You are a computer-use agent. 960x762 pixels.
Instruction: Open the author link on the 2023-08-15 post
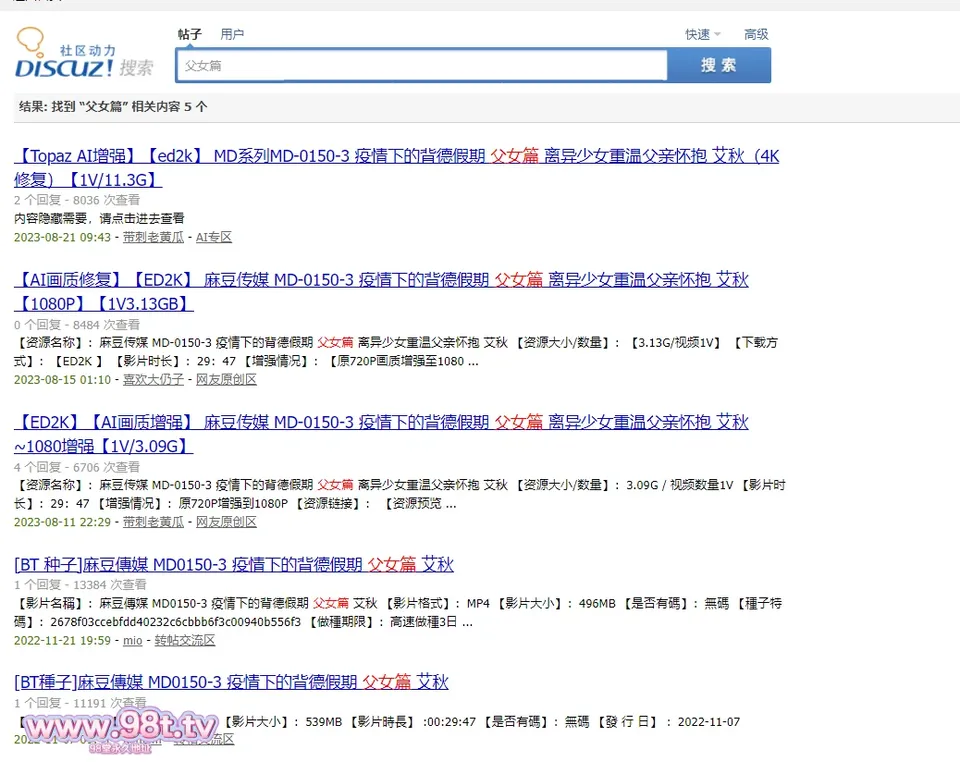[x=153, y=379]
